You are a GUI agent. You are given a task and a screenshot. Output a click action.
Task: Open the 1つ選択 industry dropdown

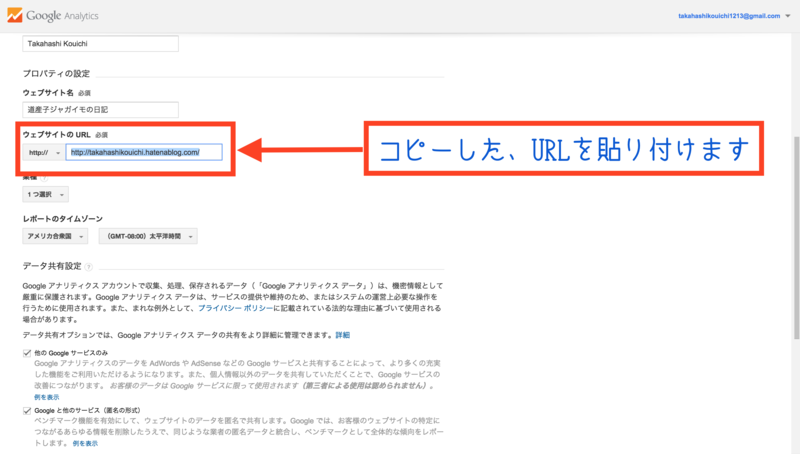click(45, 194)
